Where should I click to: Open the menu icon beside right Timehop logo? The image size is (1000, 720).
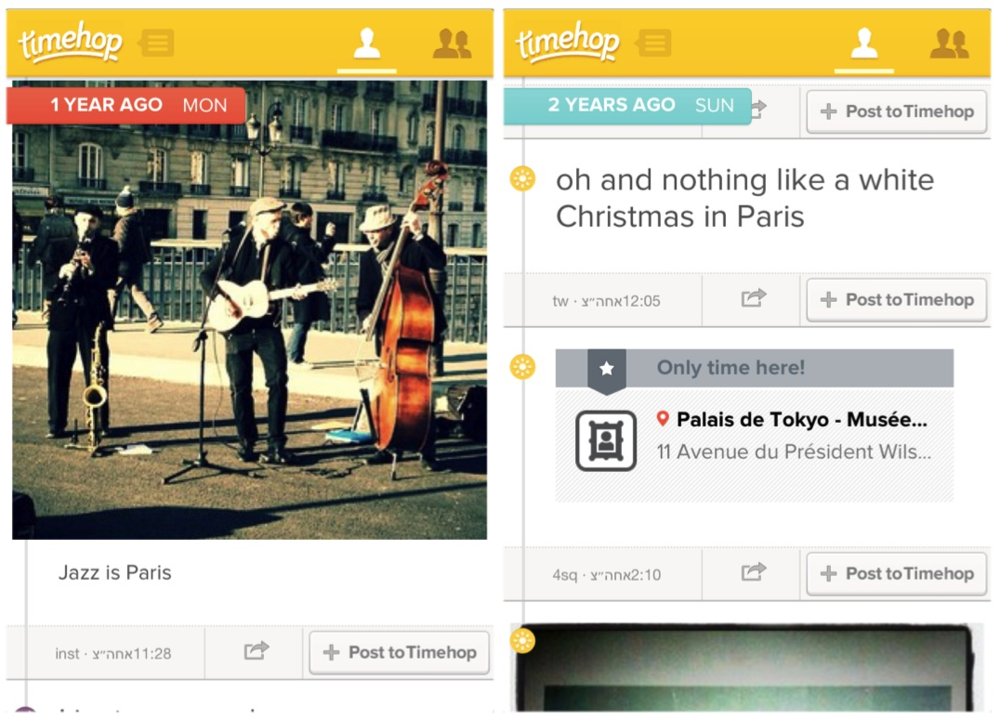pos(654,43)
